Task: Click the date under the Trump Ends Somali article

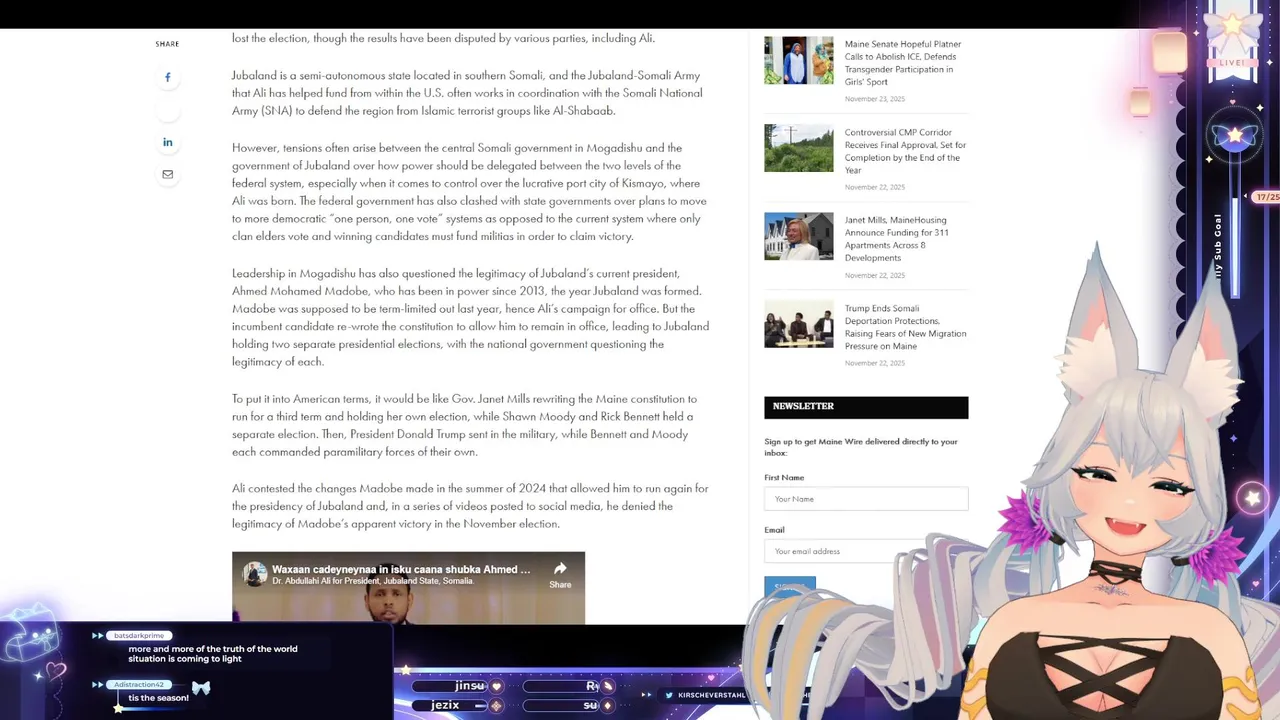Action: click(874, 363)
